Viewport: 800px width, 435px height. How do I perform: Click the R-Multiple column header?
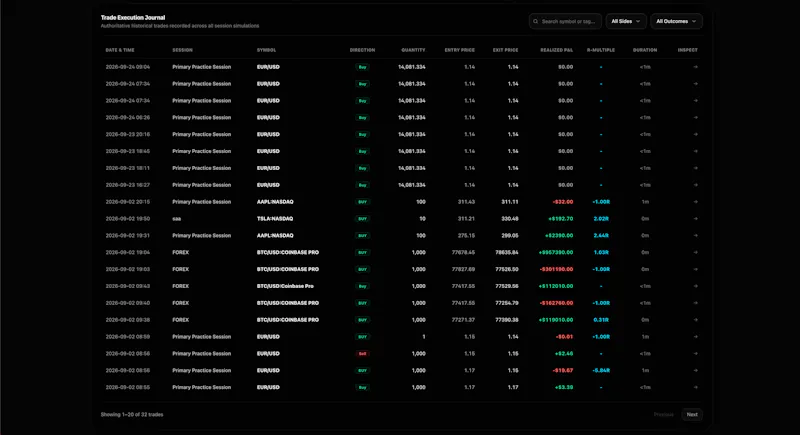[x=601, y=50]
